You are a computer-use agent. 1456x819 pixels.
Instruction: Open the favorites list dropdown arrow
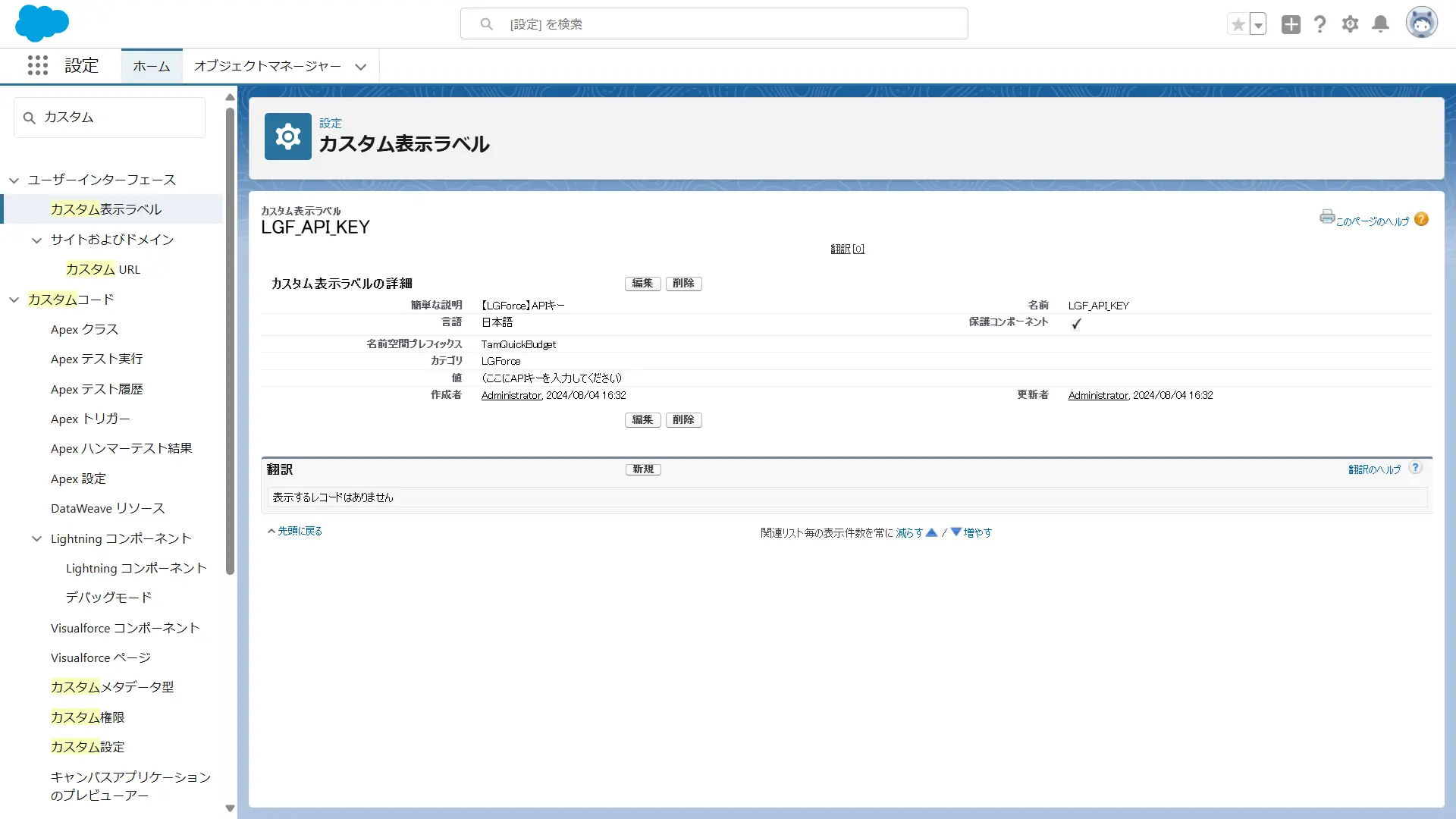1258,24
